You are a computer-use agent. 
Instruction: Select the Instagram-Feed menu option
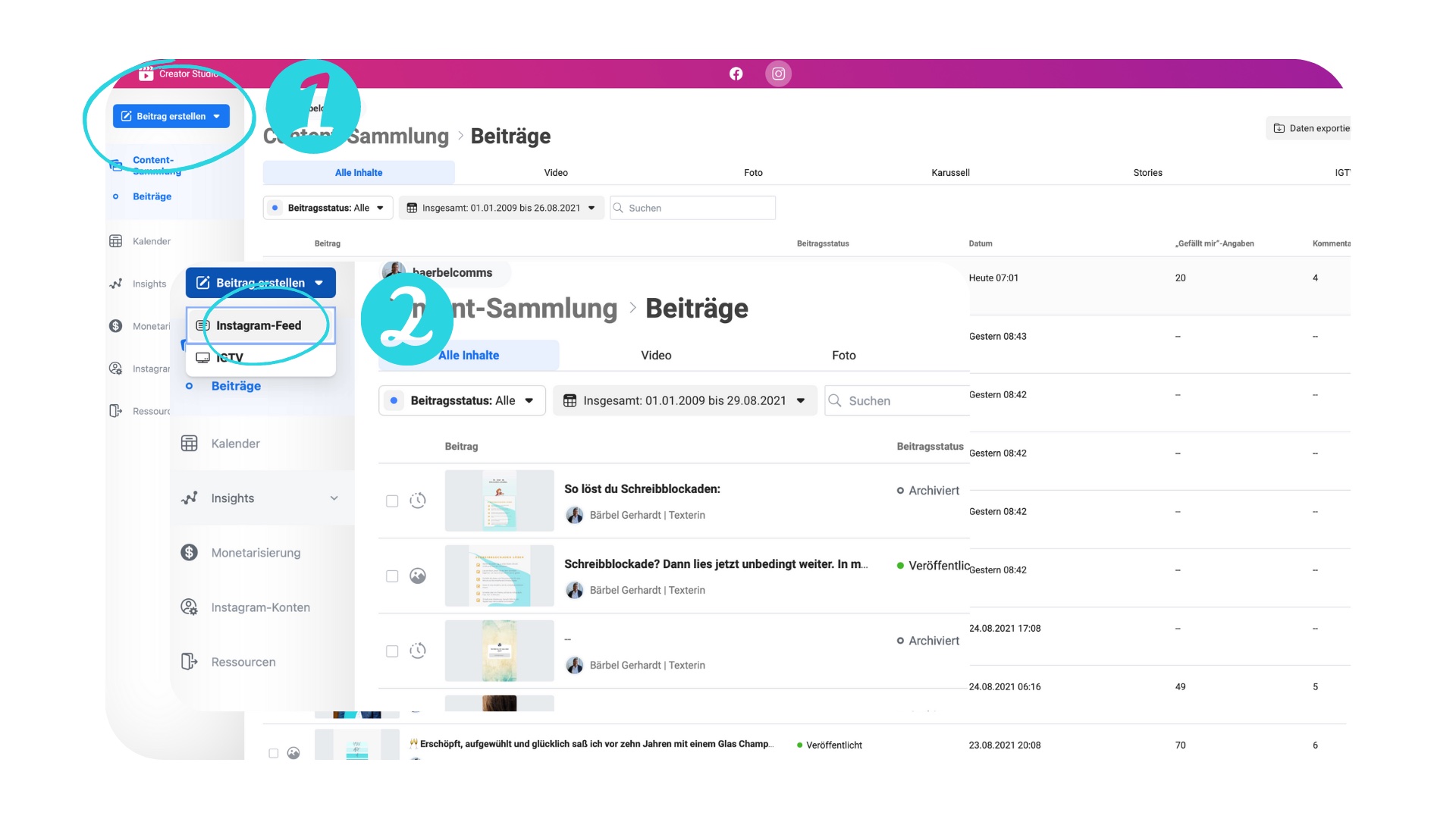(x=259, y=324)
